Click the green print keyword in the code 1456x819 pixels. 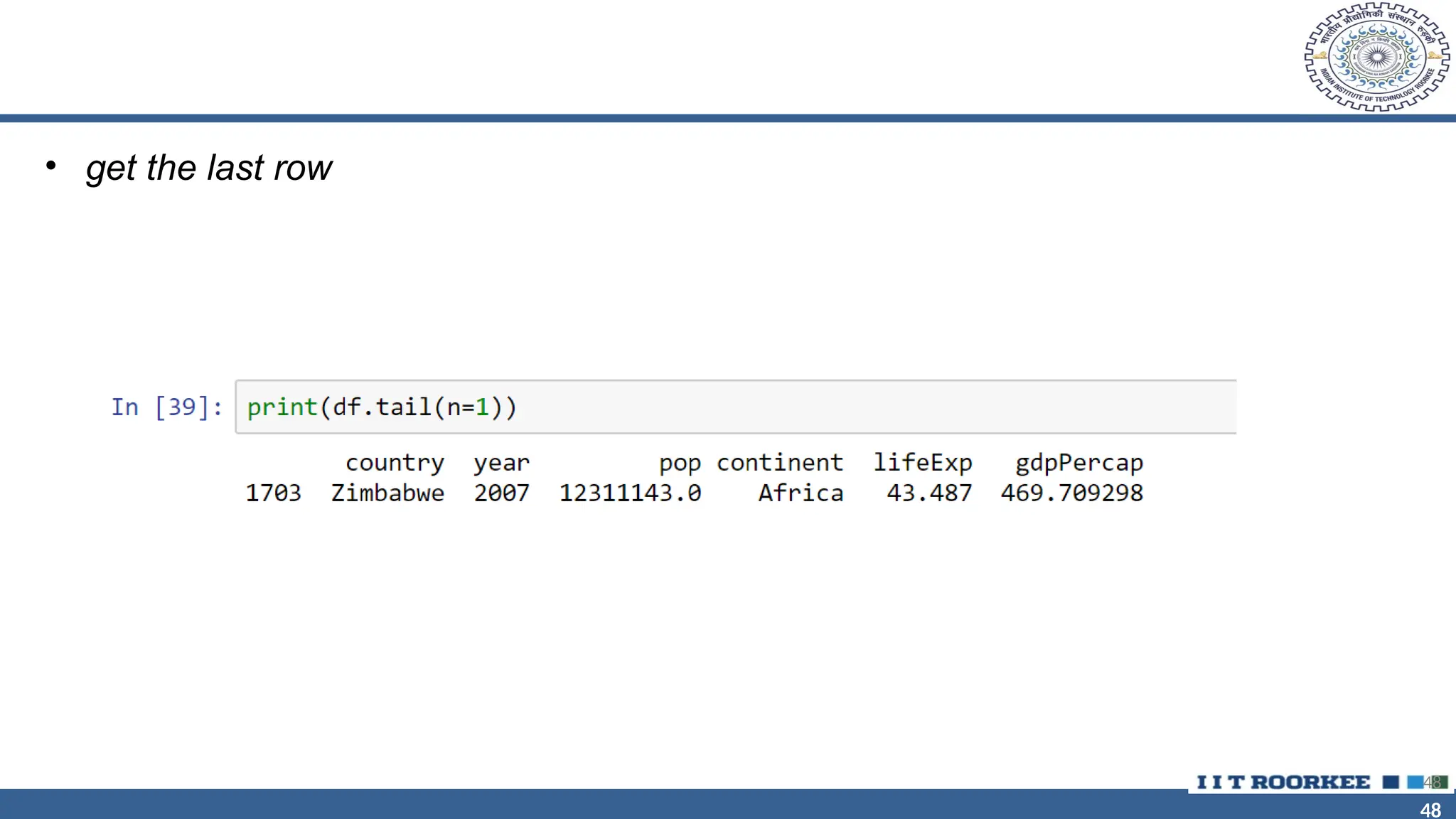[282, 407]
